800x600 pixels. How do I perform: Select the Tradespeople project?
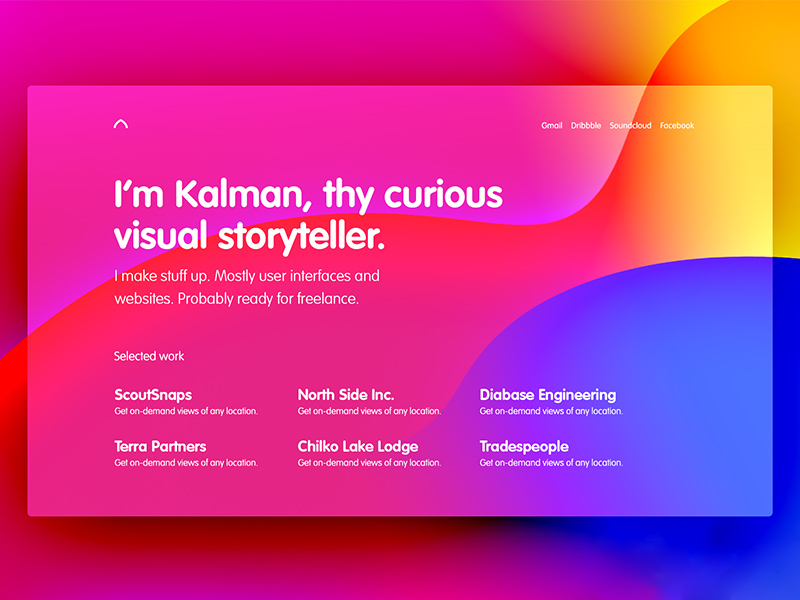(x=525, y=447)
